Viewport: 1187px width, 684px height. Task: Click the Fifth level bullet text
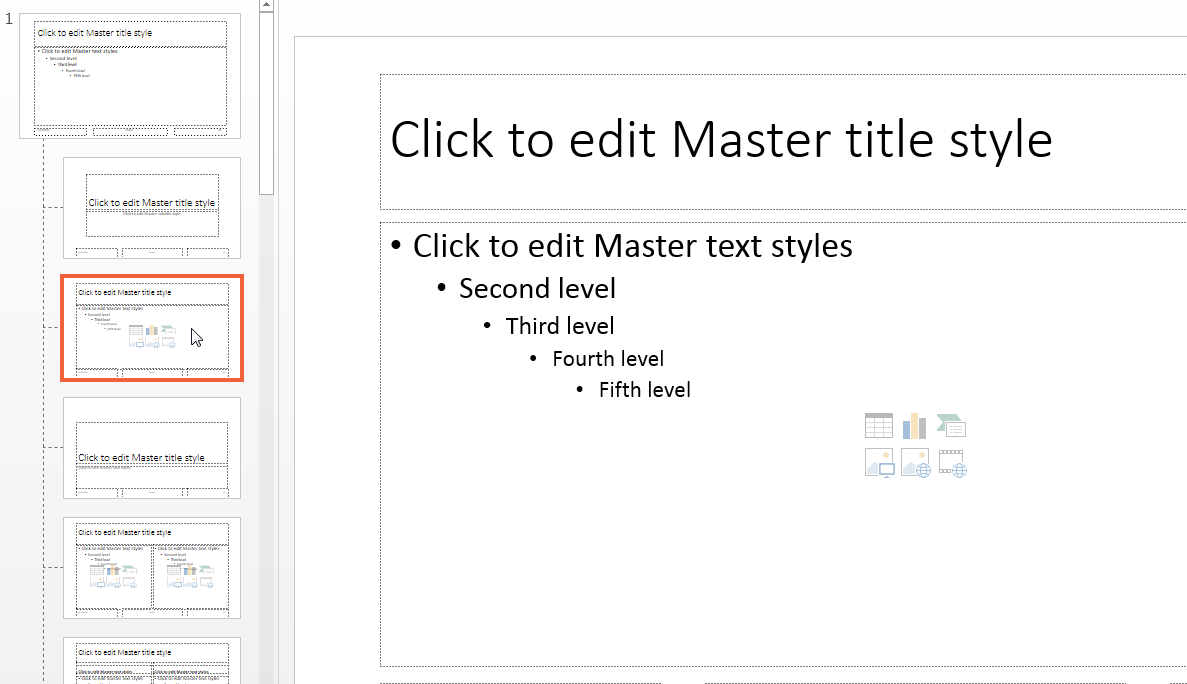(x=645, y=390)
